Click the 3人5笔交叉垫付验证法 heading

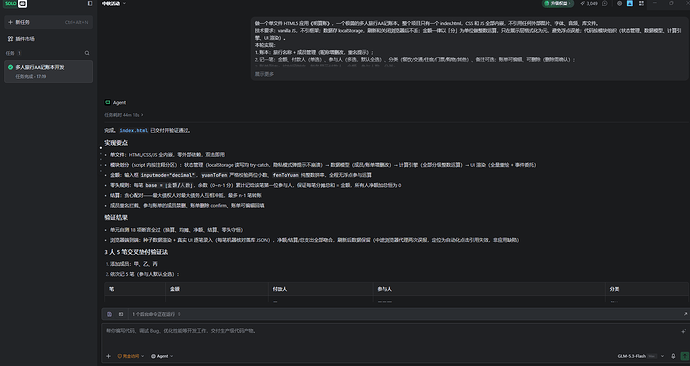136,252
